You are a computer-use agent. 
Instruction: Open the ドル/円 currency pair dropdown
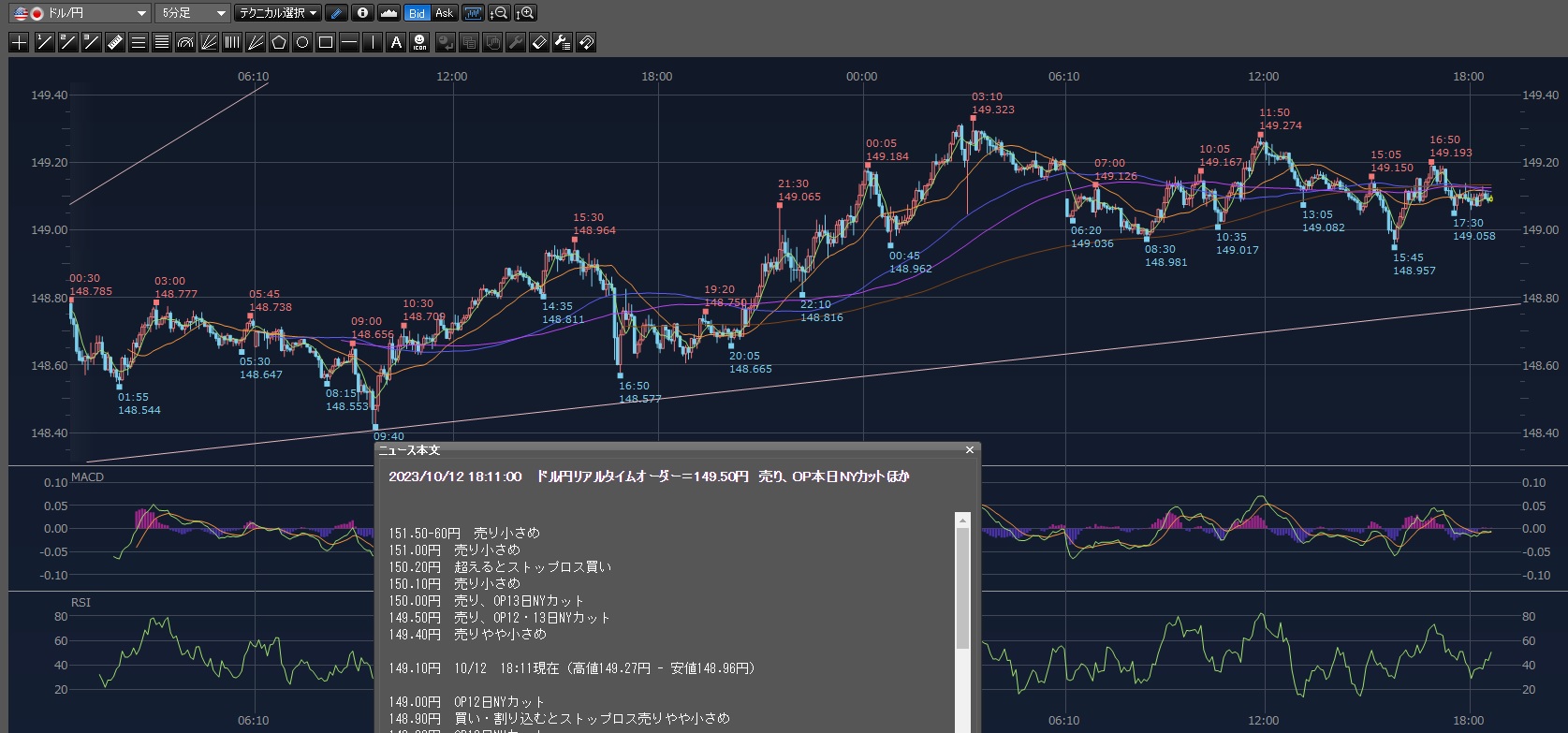tap(79, 13)
